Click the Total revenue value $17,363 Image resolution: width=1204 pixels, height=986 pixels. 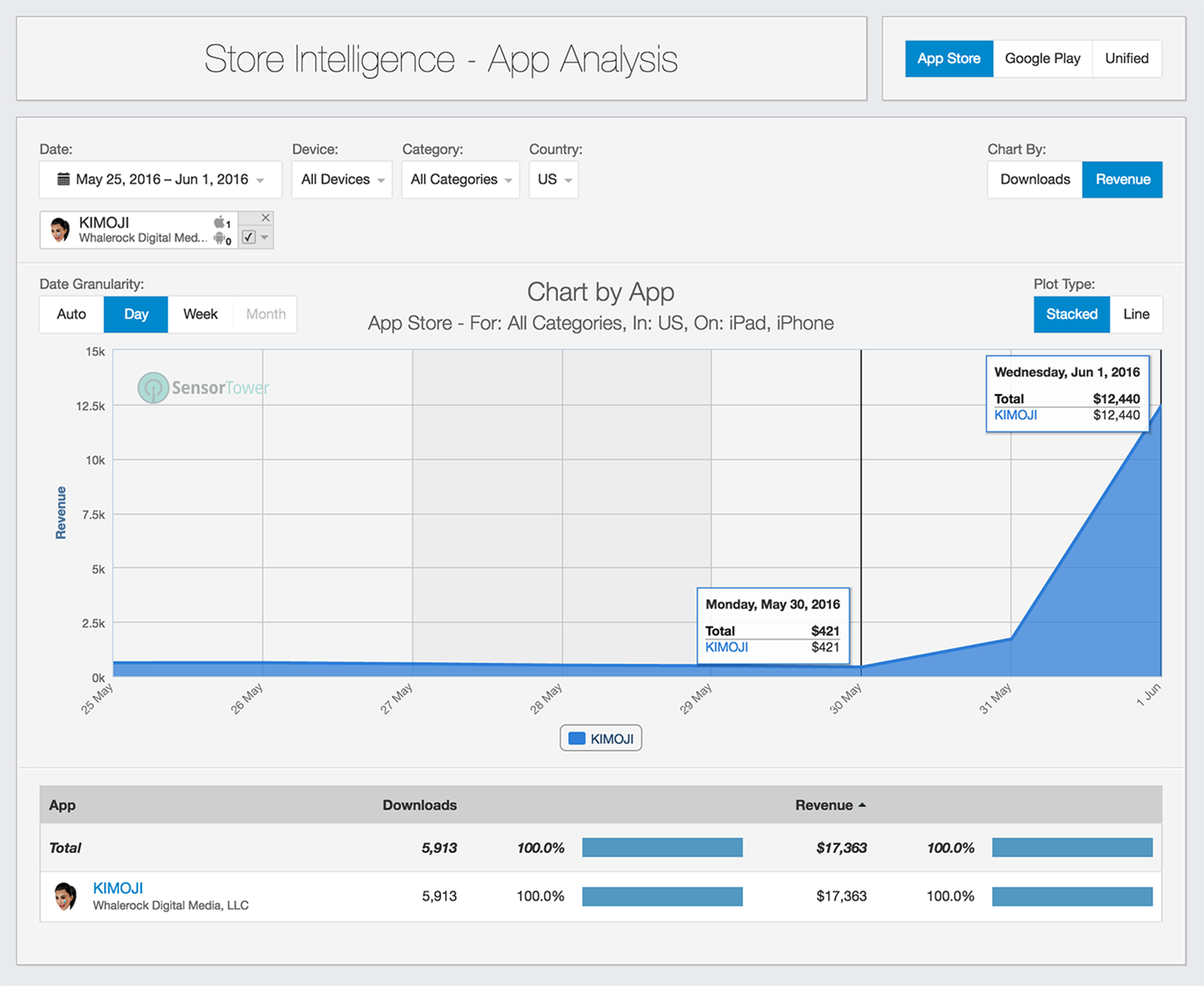pos(841,847)
